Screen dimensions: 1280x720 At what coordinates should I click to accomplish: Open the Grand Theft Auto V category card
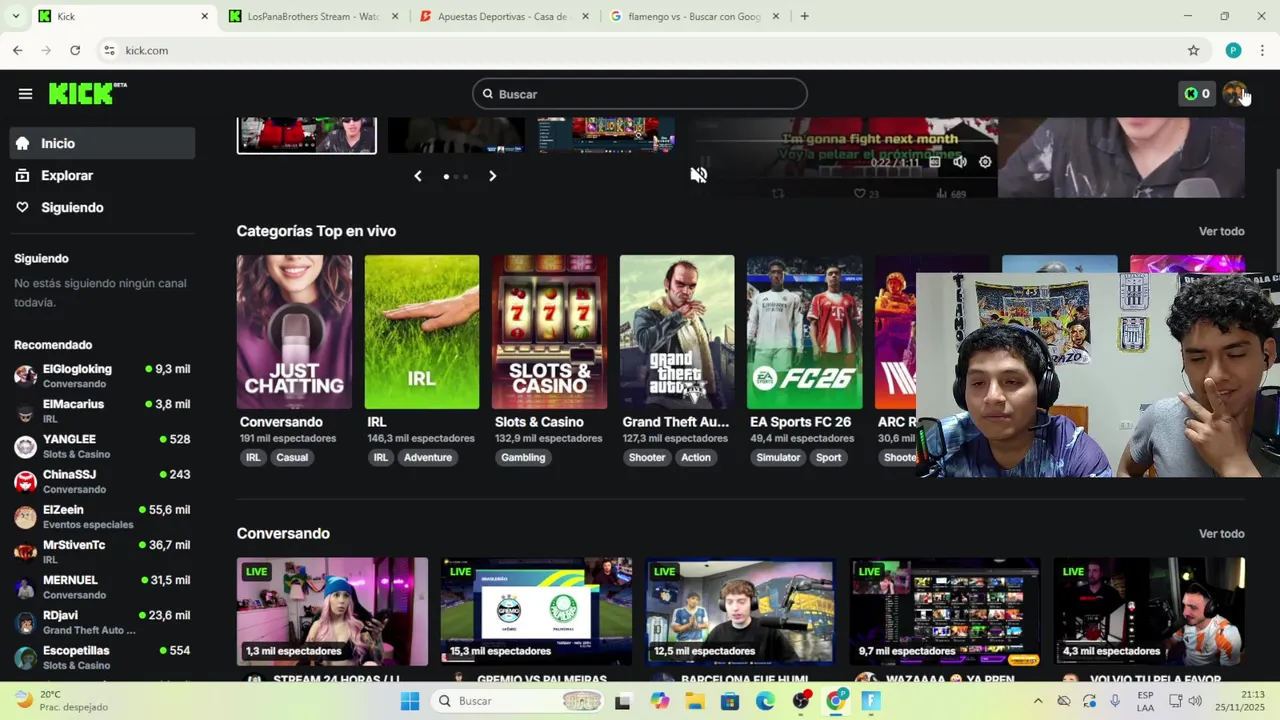click(677, 332)
